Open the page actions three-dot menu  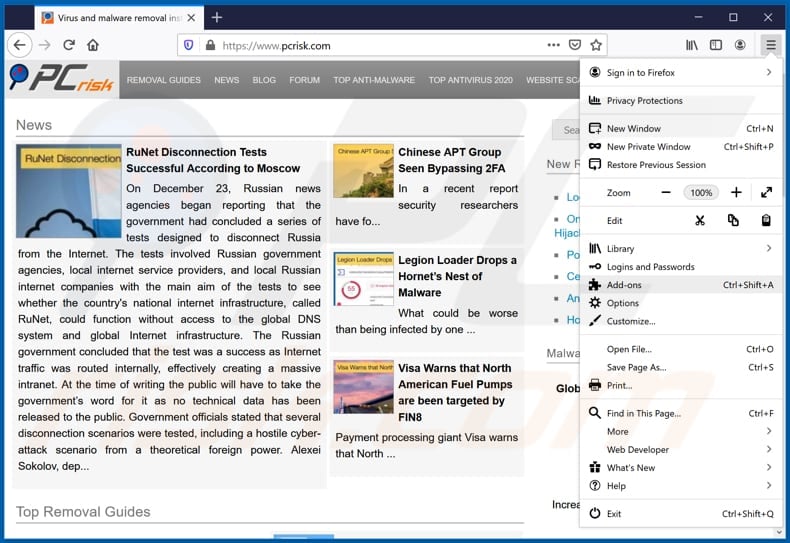pyautogui.click(x=553, y=45)
